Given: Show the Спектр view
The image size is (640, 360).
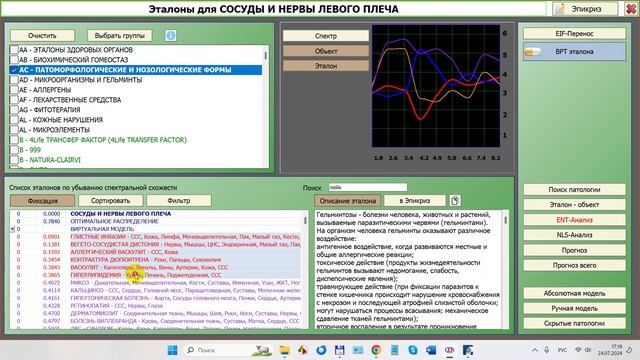Looking at the screenshot, I should pos(326,36).
